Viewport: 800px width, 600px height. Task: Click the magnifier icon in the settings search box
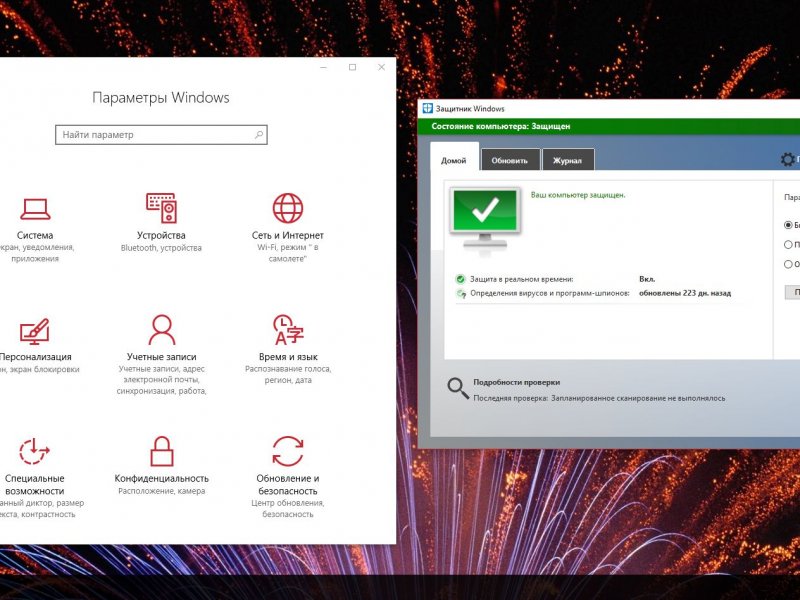pos(259,135)
